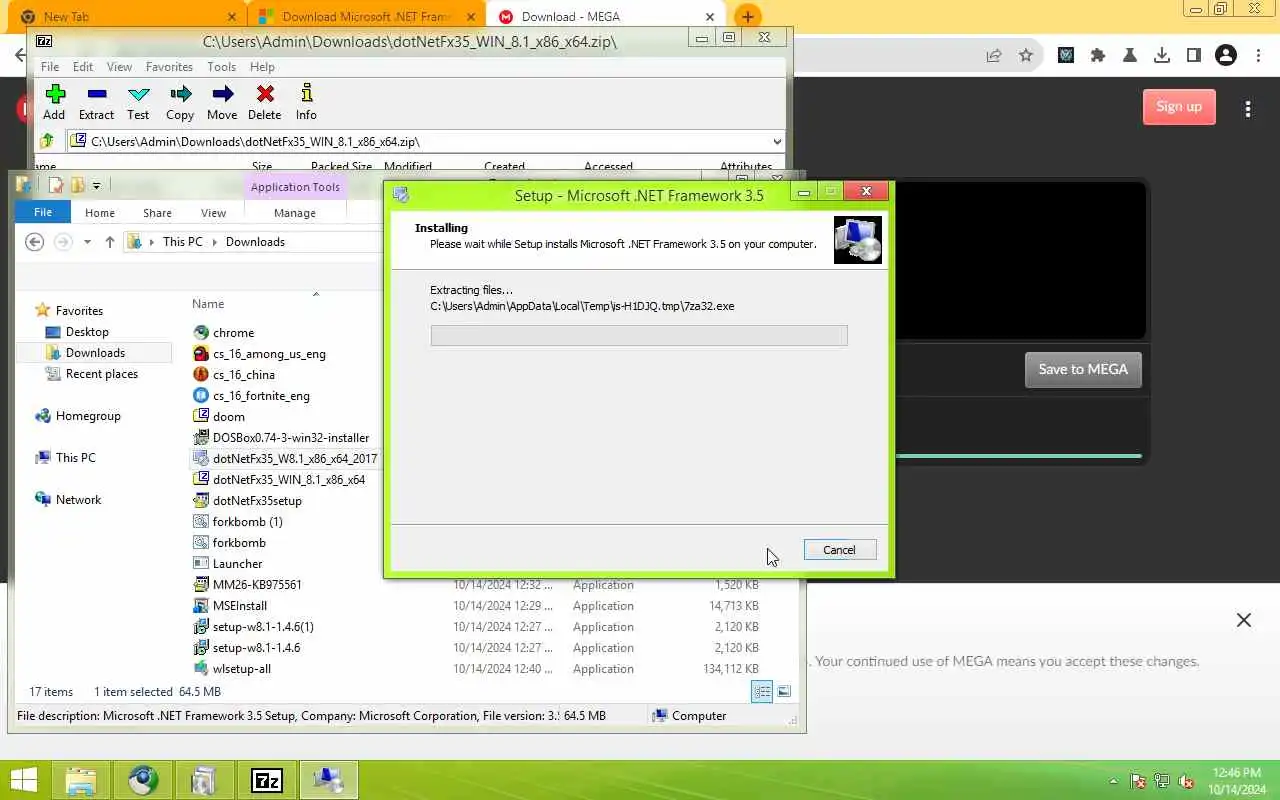1280x800 pixels.
Task: Select the dotNetFx35setup file
Action: pos(257,501)
